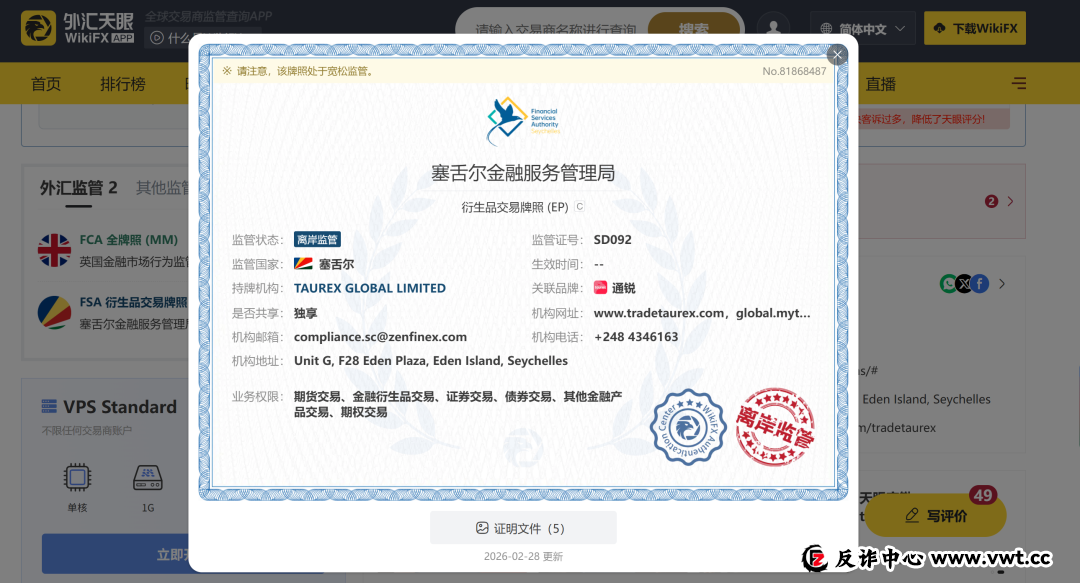The image size is (1080, 583).
Task: Click the 通锐 brand logo icon
Action: (x=601, y=288)
